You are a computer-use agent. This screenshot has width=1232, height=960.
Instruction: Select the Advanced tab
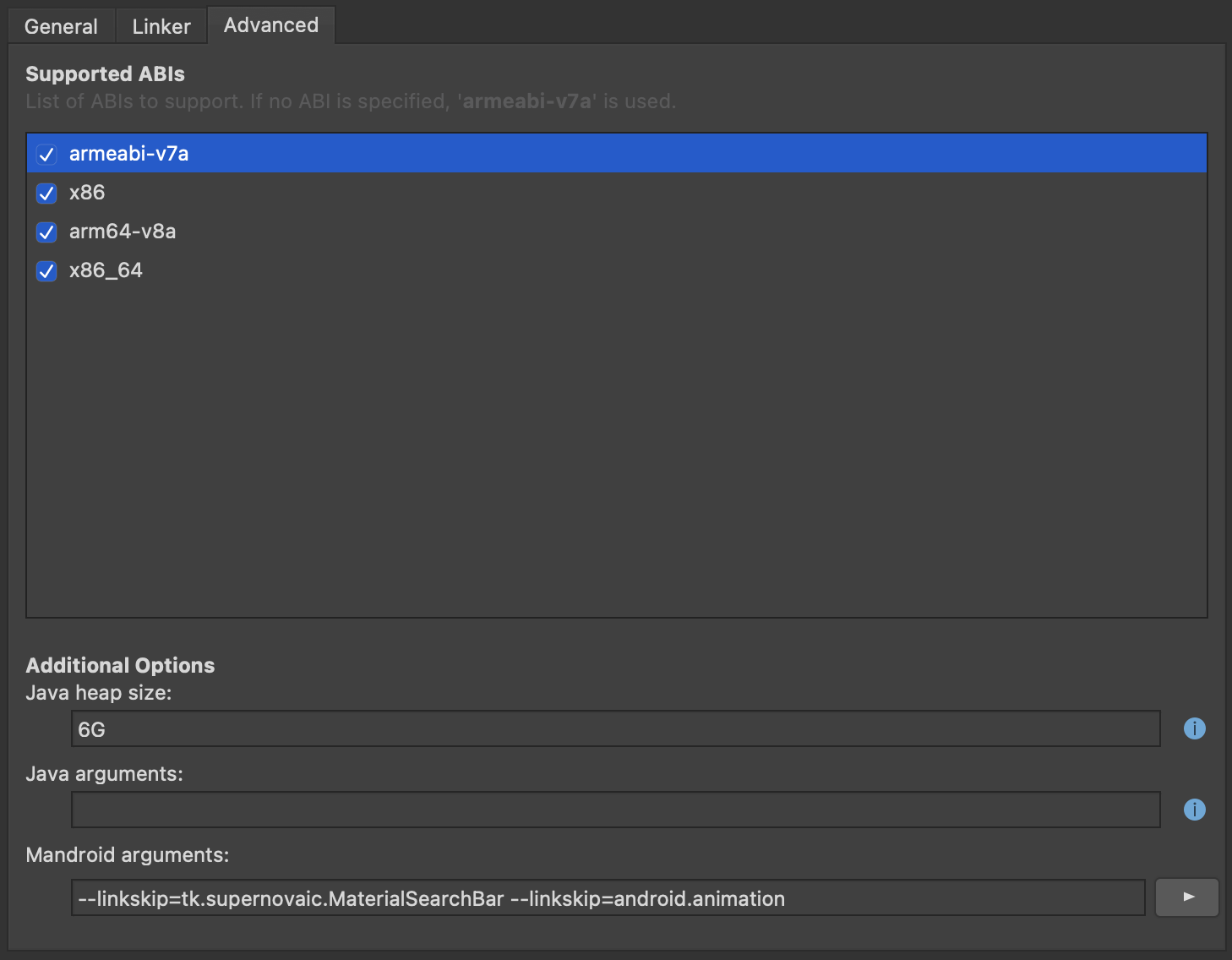[270, 25]
